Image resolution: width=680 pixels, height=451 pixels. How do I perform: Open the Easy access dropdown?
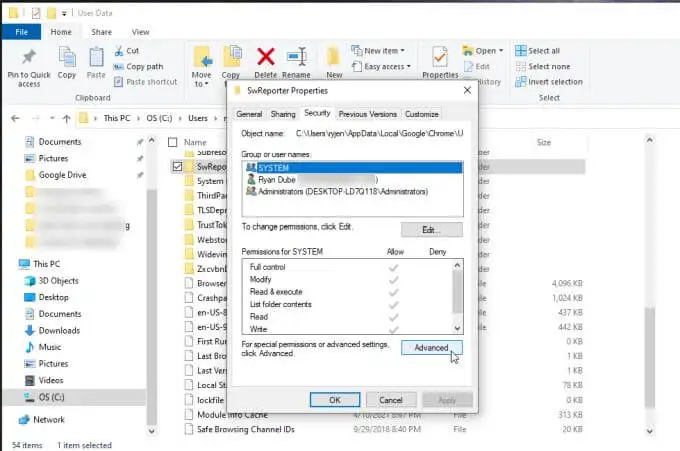click(382, 66)
